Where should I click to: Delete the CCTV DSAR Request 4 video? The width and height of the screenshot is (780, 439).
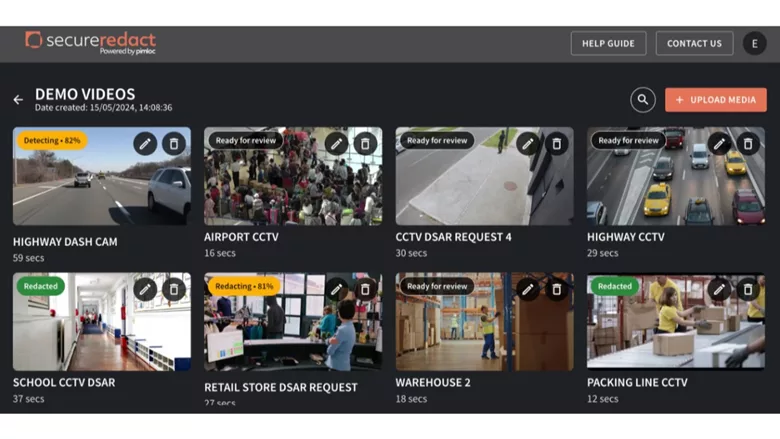tap(557, 144)
